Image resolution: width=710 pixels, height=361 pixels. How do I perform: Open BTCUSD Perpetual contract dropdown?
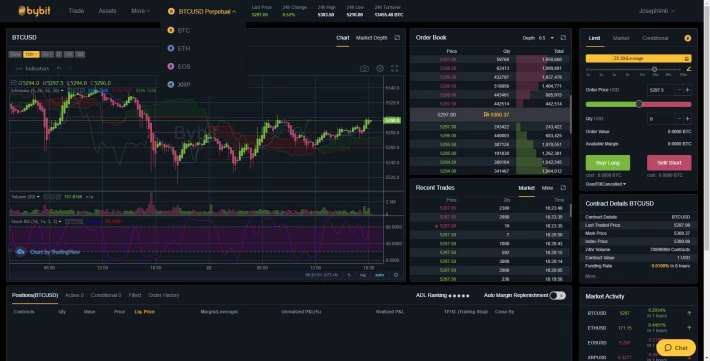point(202,11)
